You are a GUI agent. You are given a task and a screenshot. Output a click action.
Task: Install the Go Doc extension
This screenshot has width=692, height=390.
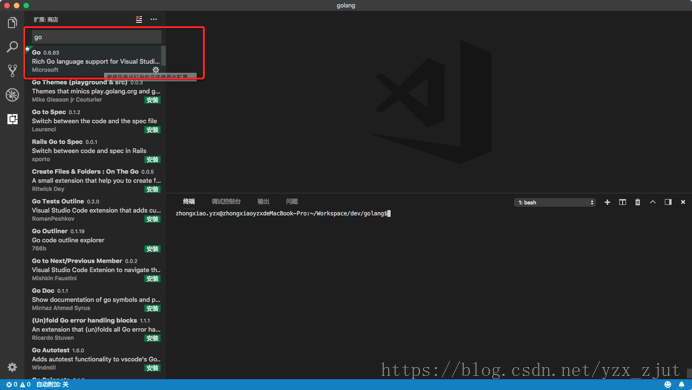click(152, 308)
